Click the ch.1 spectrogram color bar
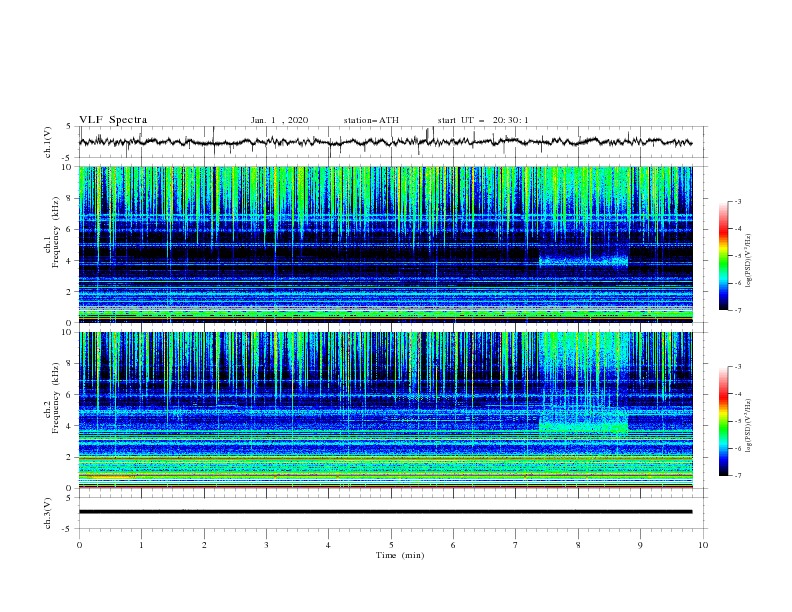The height and width of the screenshot is (612, 792). [x=723, y=256]
